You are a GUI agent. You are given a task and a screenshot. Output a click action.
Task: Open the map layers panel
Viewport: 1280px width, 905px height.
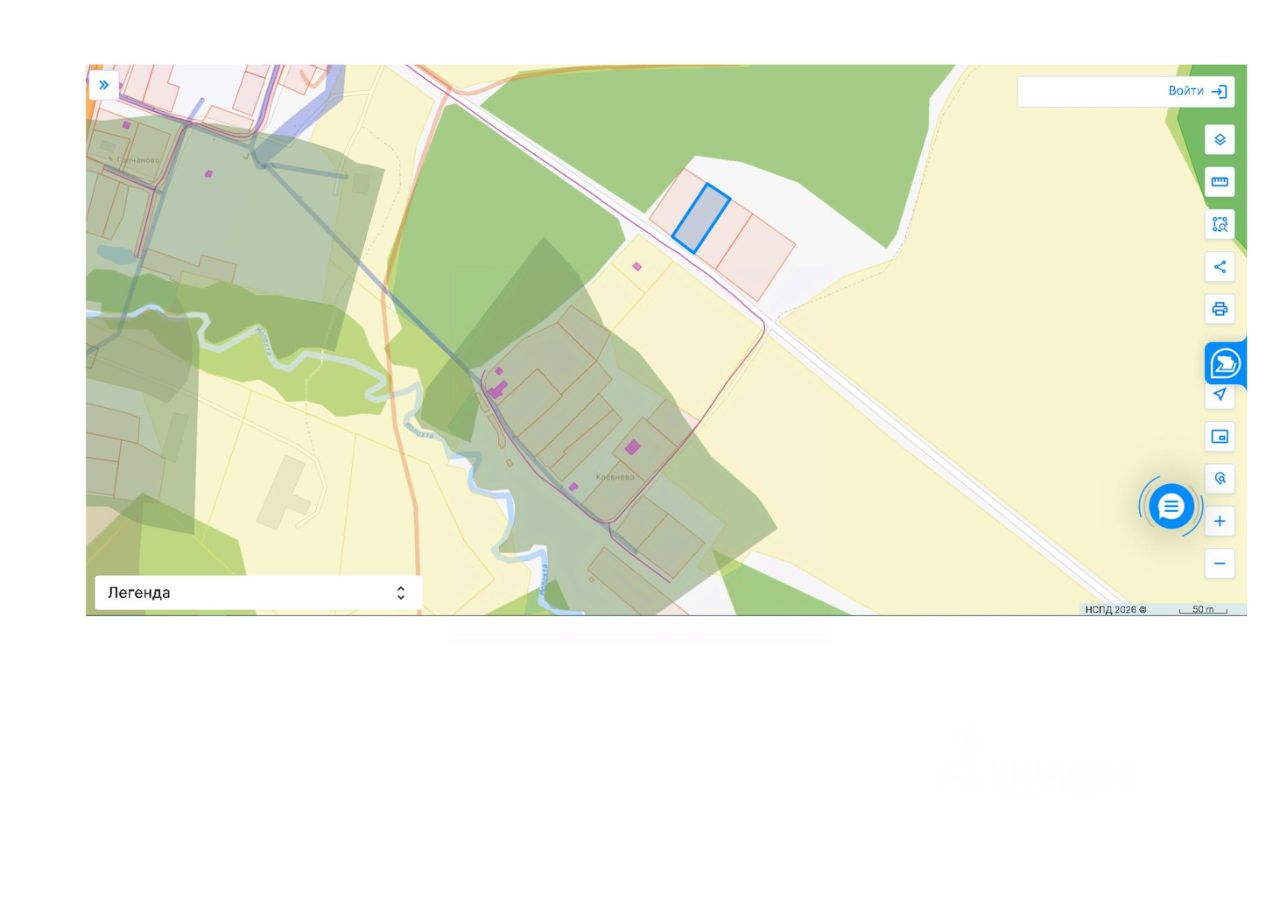tap(1219, 140)
